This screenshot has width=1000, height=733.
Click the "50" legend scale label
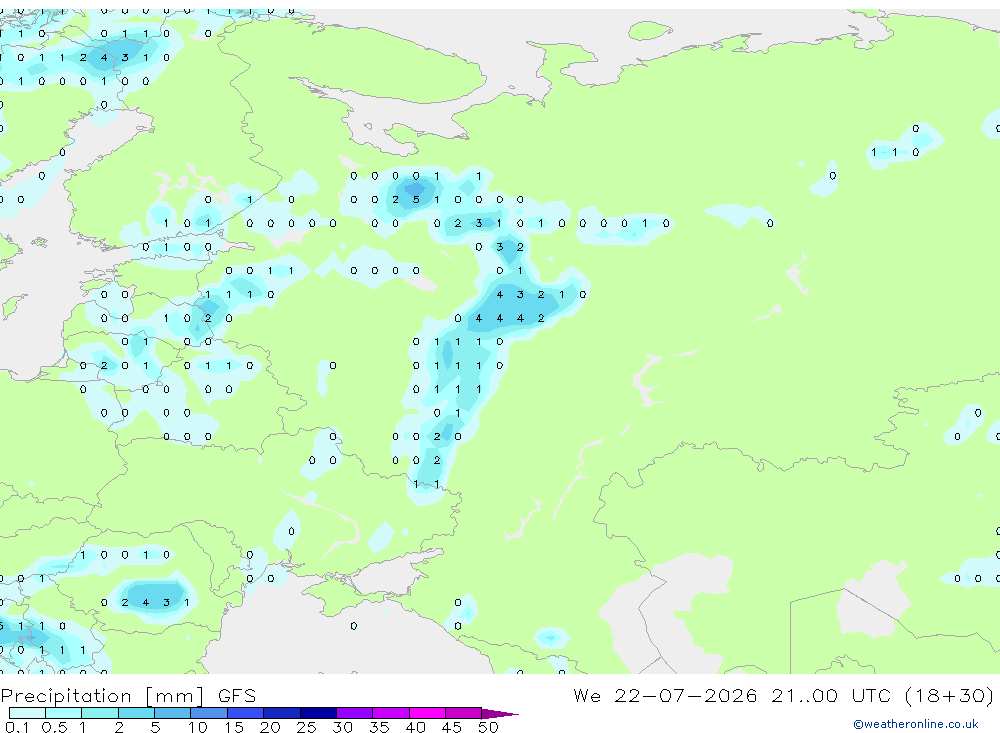click(488, 727)
